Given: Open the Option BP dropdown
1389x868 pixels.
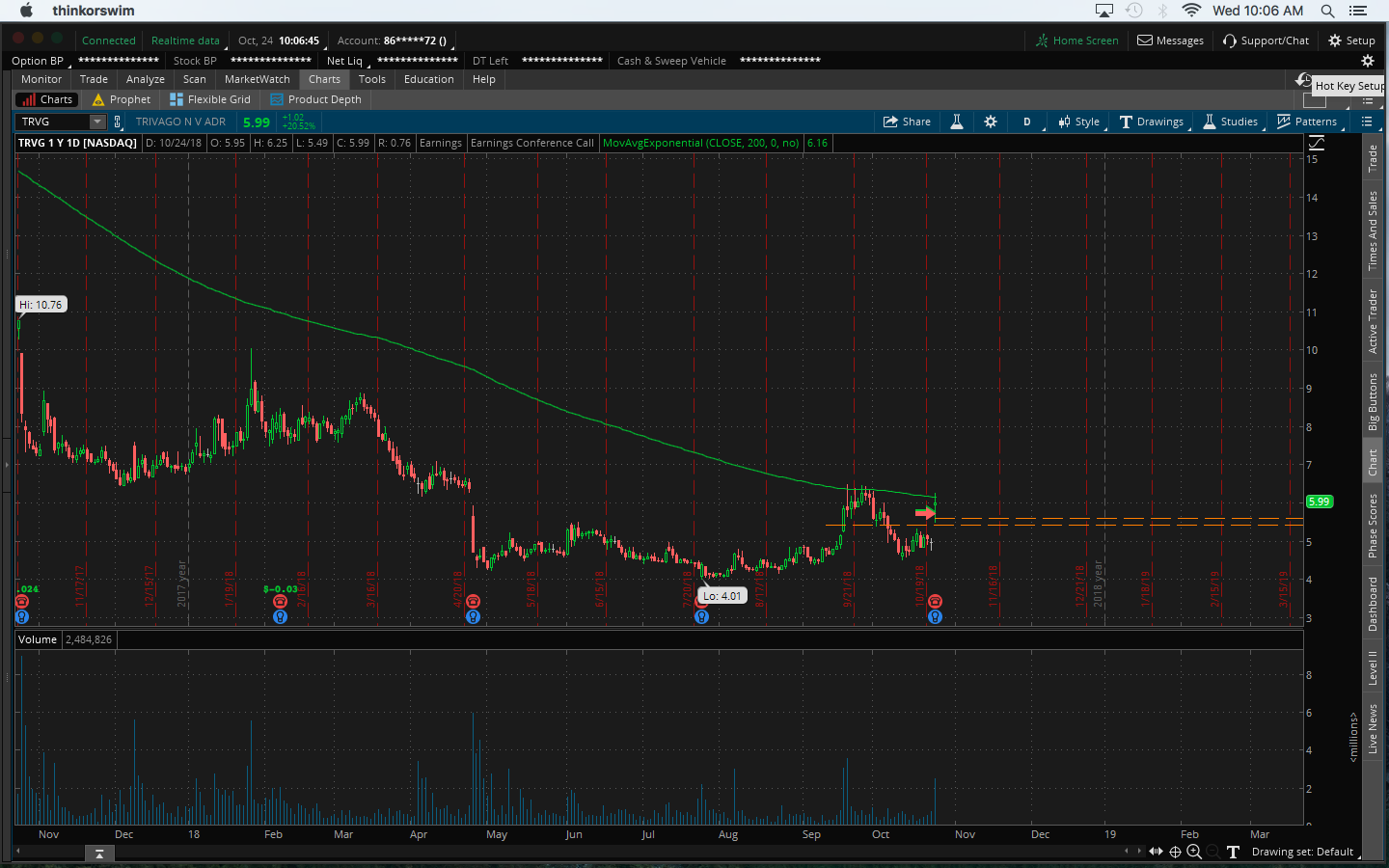Looking at the screenshot, I should click(x=40, y=61).
